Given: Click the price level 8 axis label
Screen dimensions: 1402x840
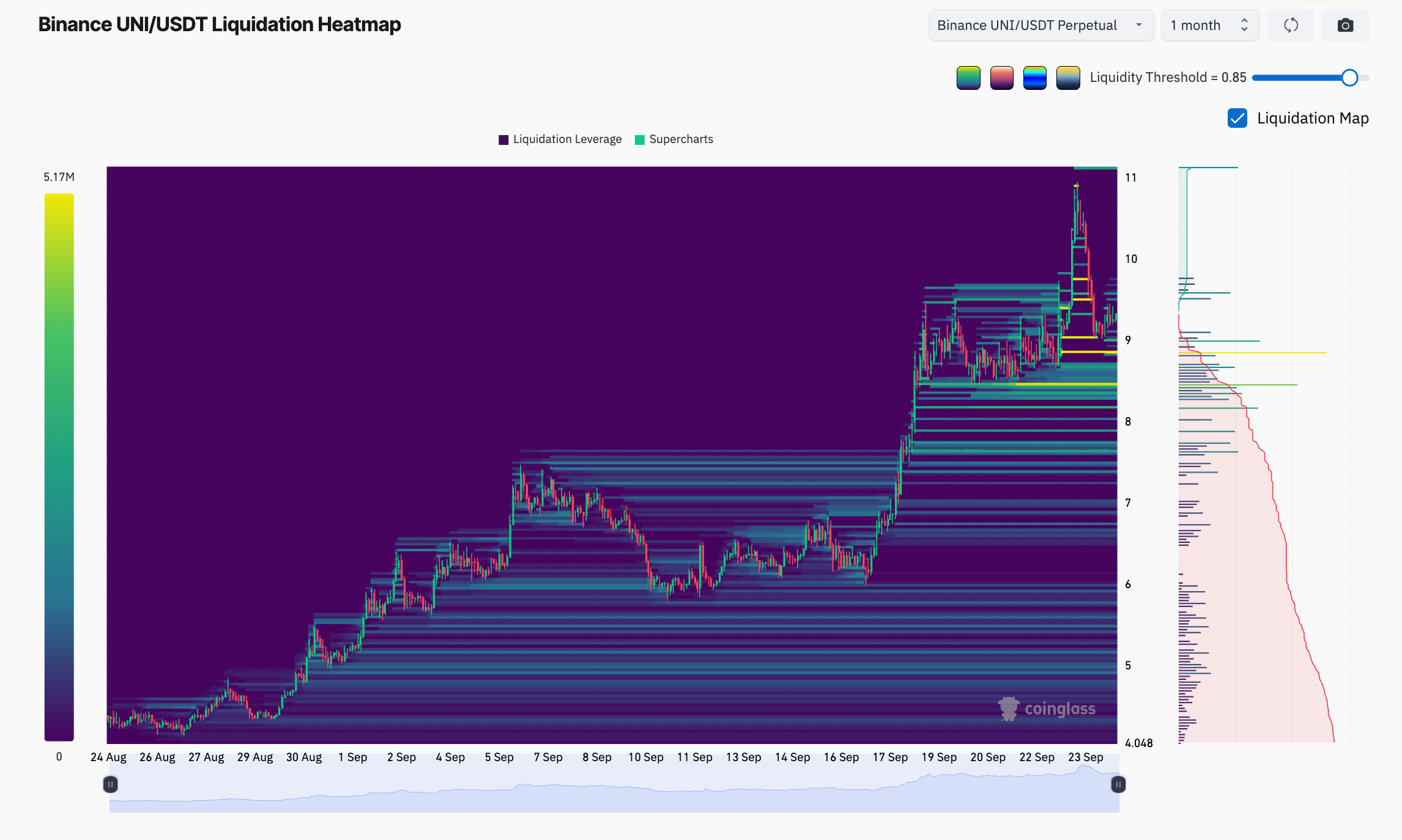Looking at the screenshot, I should point(1128,422).
